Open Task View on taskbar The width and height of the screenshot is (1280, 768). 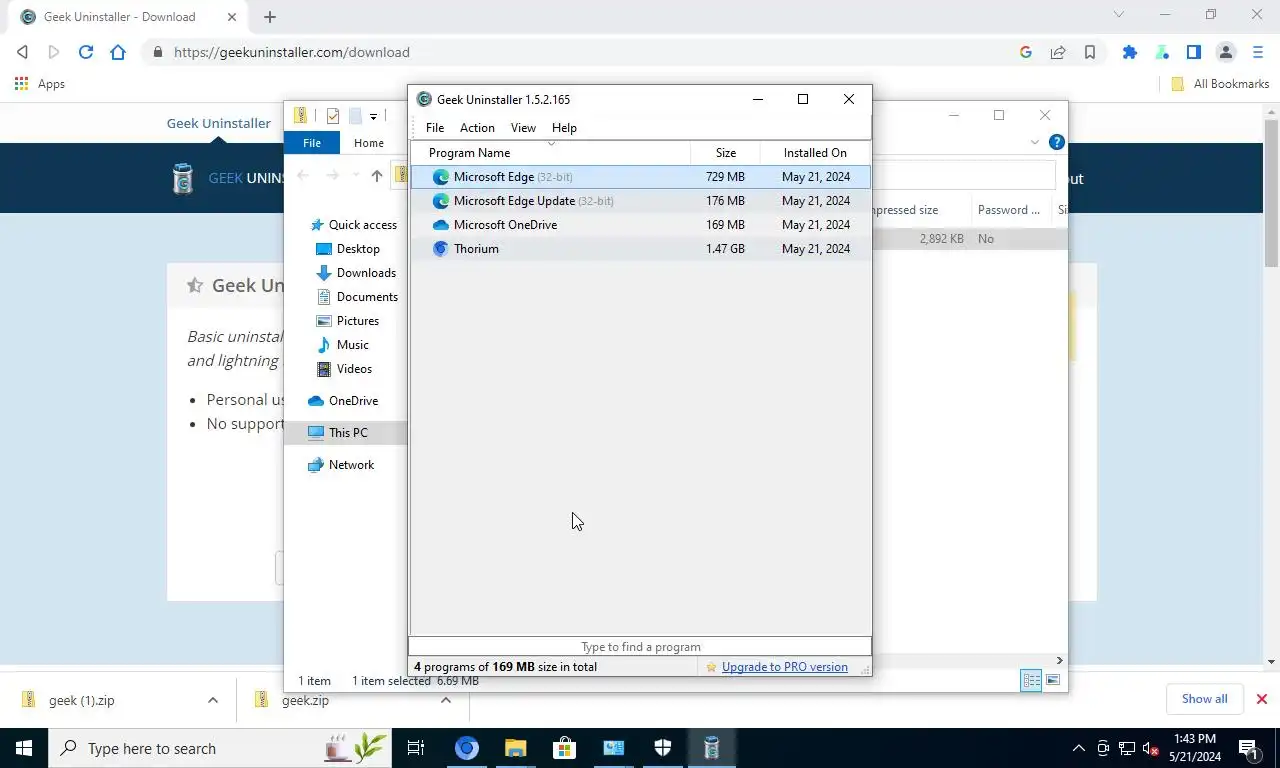(x=416, y=748)
